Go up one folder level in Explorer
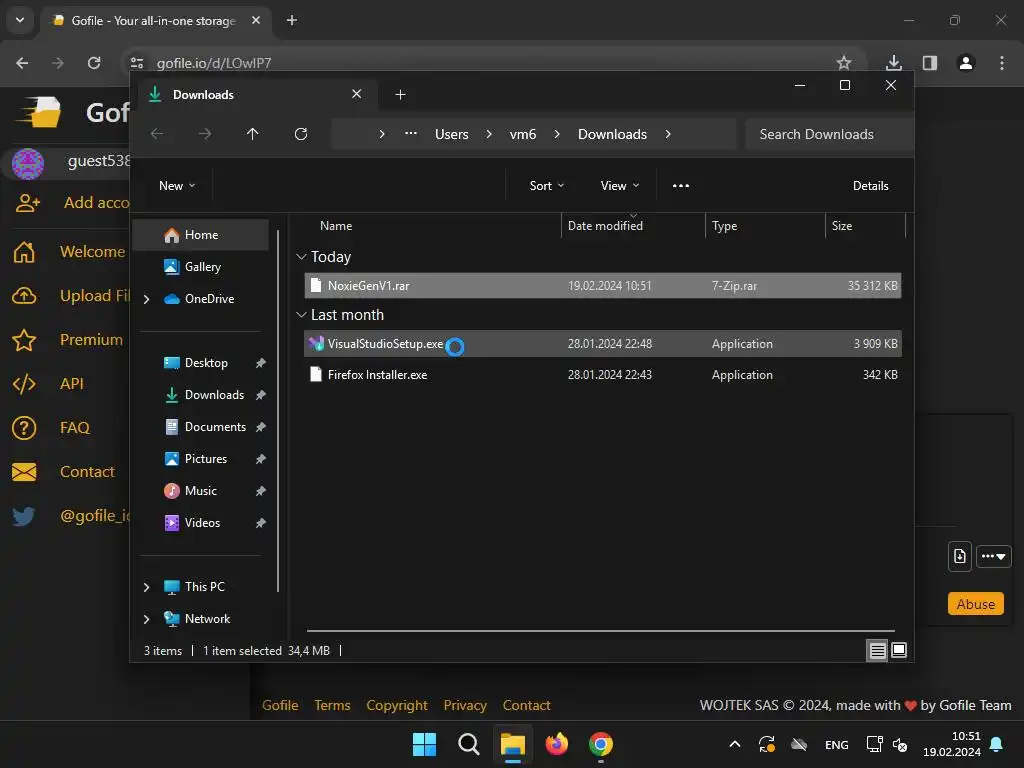Viewport: 1024px width, 768px height. click(253, 134)
